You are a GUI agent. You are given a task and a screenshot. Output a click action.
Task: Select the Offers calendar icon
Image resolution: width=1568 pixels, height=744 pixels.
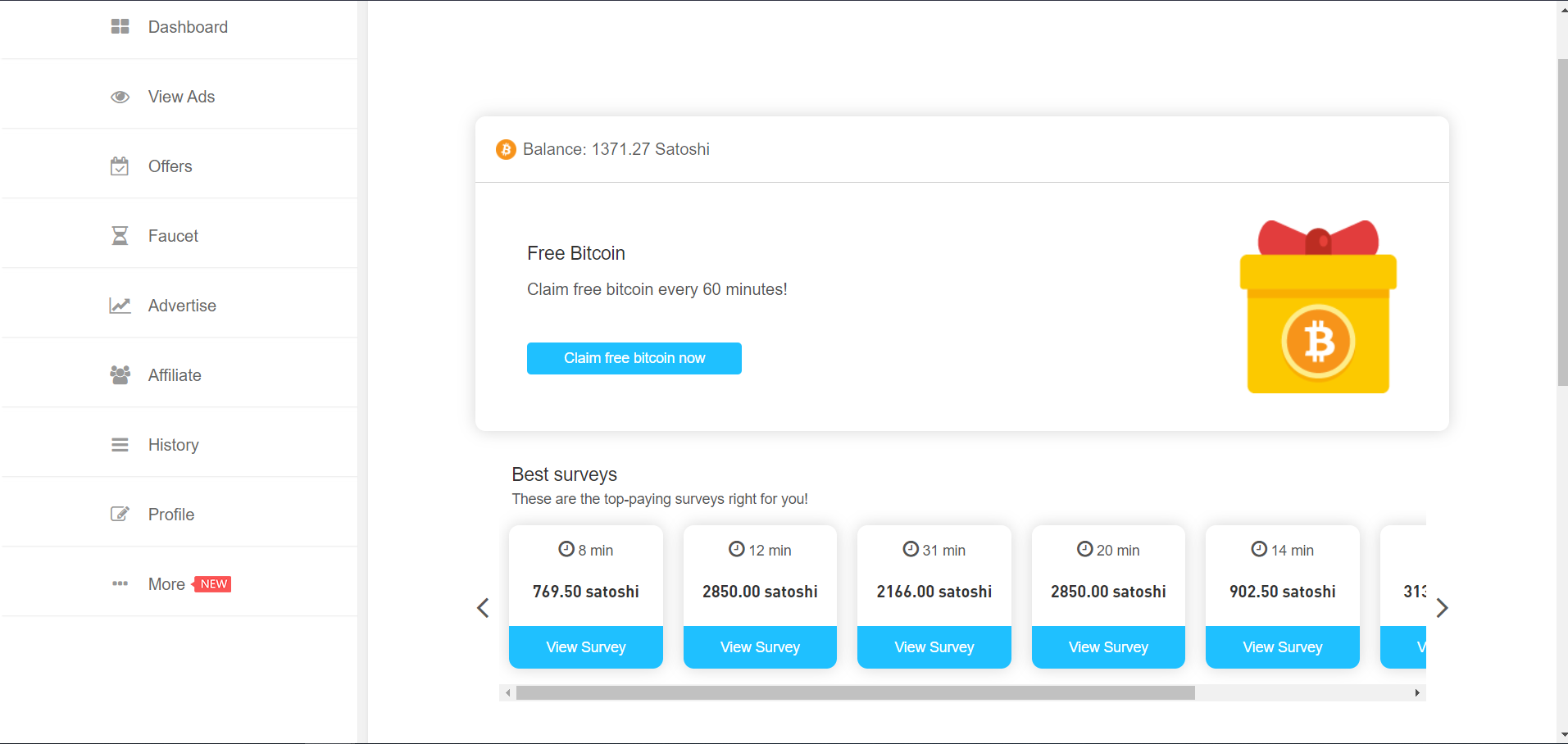[x=120, y=166]
